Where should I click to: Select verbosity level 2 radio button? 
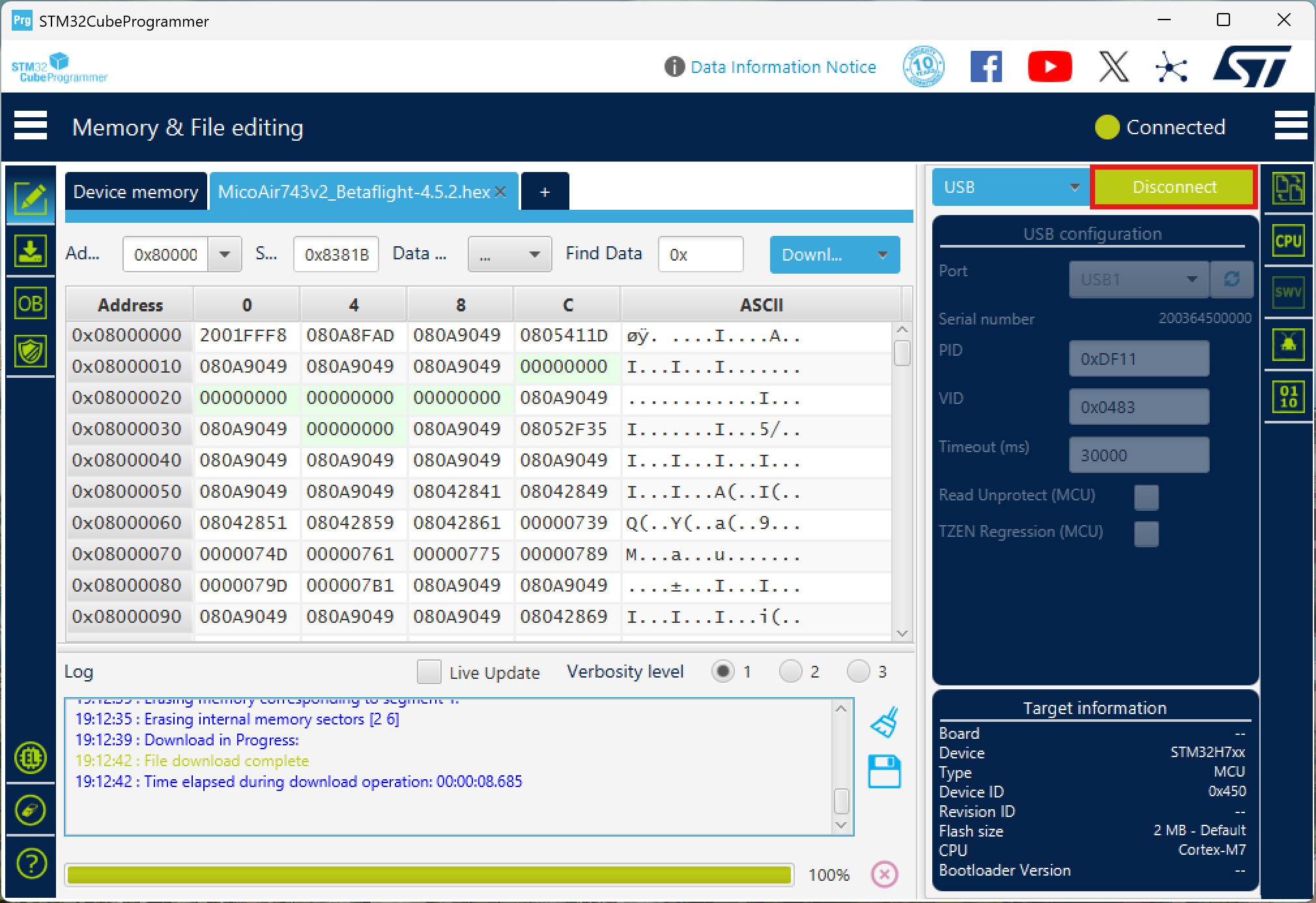coord(790,671)
